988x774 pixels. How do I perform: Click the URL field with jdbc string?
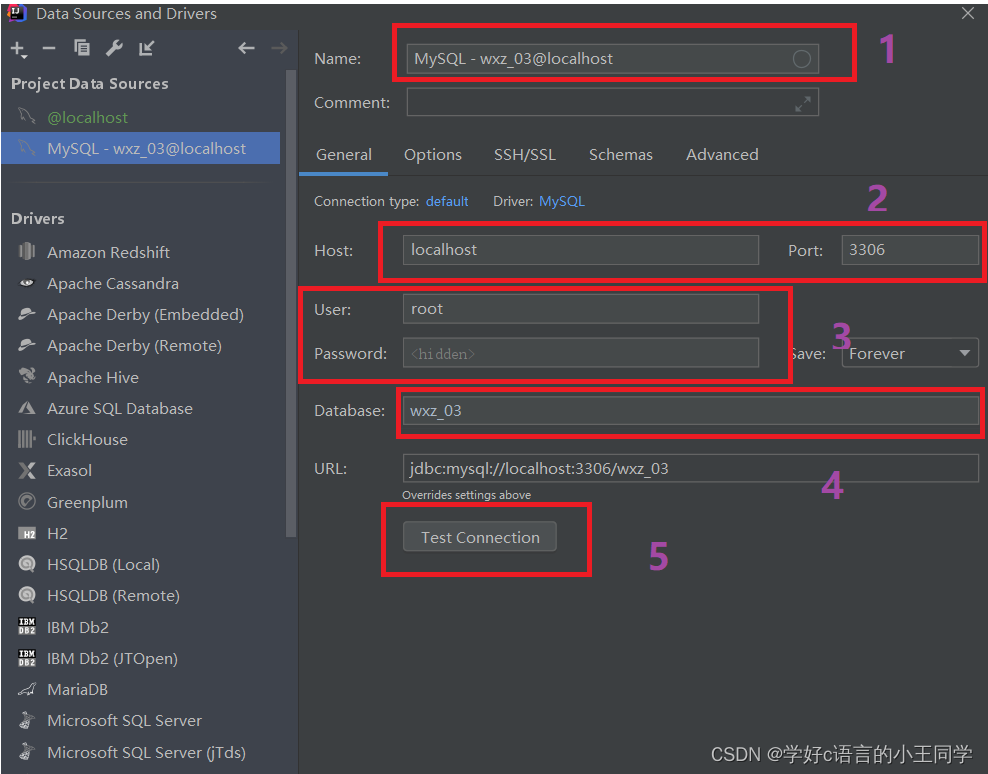pos(691,468)
